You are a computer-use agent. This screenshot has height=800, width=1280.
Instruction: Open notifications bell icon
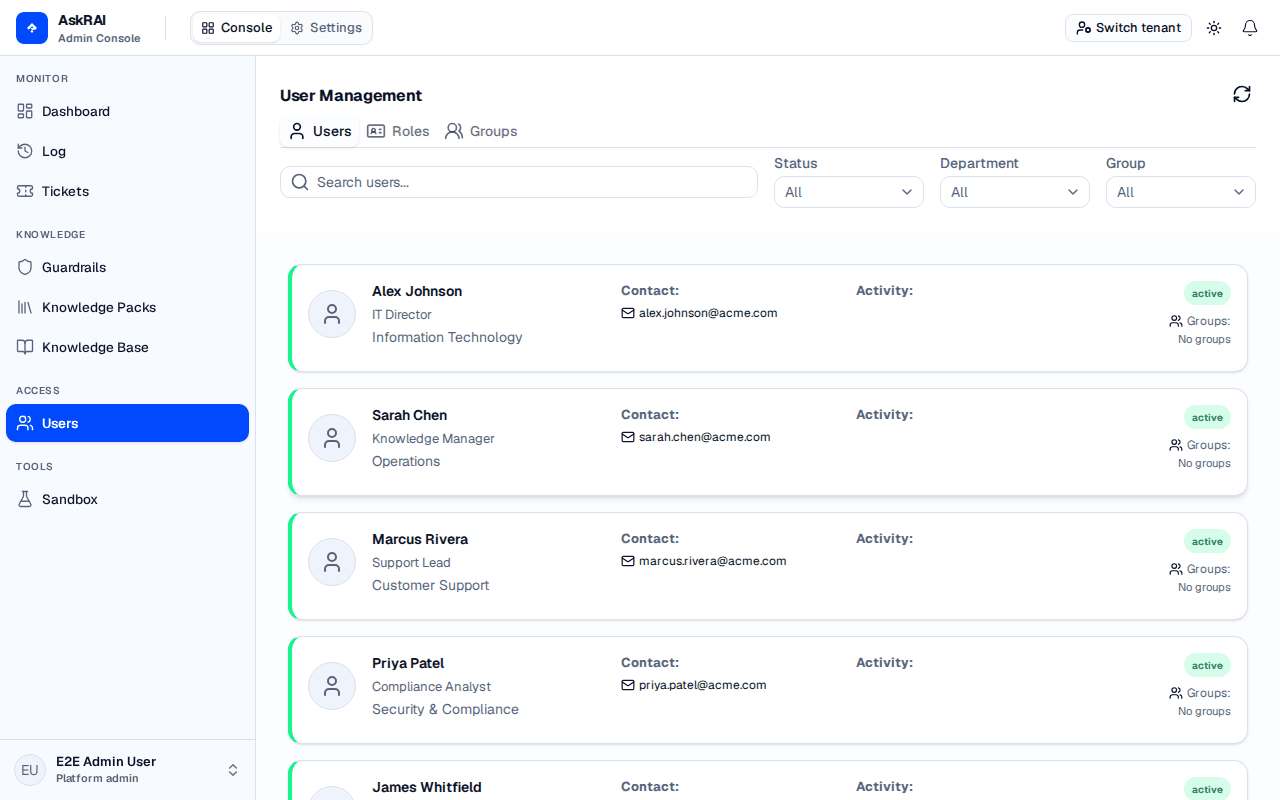click(1250, 28)
